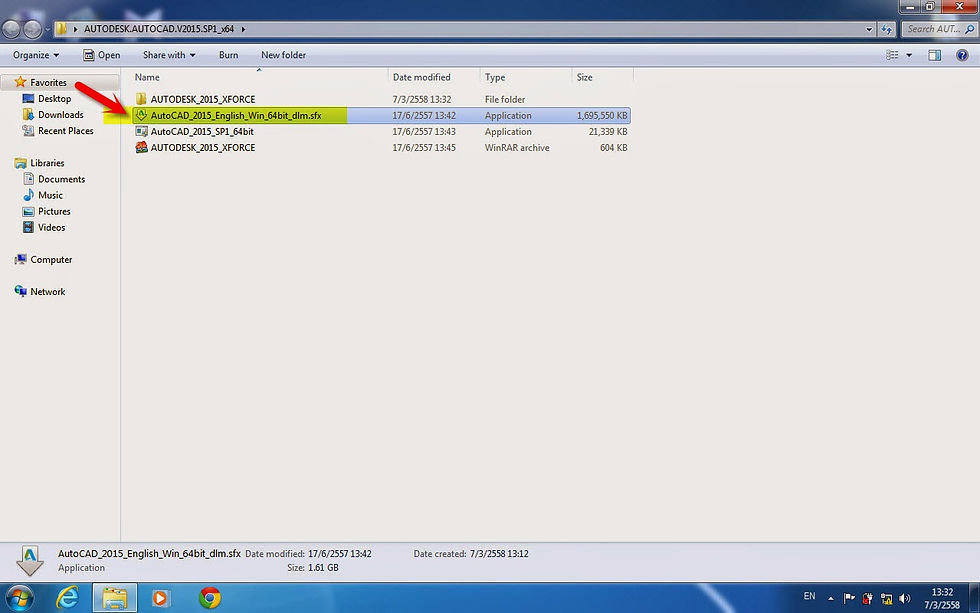
Task: Click the volume speaker tray icon
Action: [904, 599]
